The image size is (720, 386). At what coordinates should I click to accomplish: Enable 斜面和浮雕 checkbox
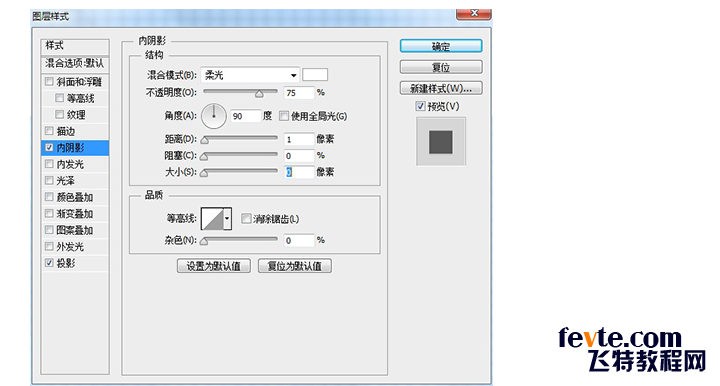coord(49,81)
